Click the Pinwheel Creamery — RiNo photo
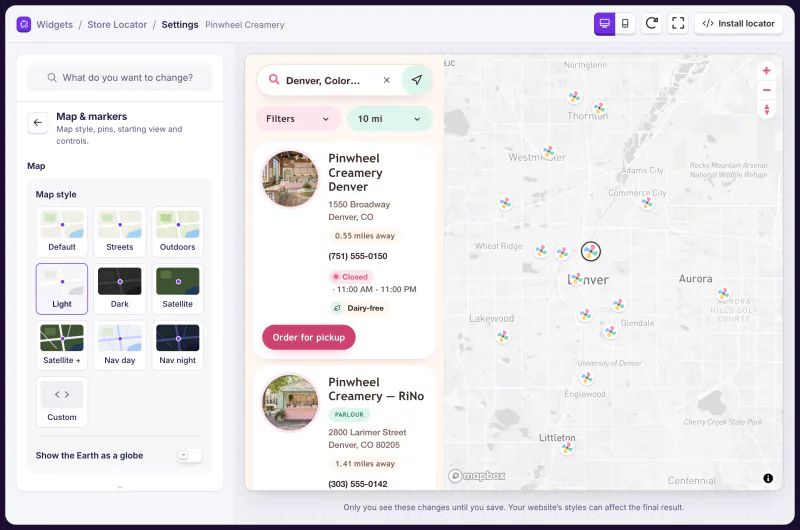This screenshot has height=530, width=800. (x=290, y=403)
